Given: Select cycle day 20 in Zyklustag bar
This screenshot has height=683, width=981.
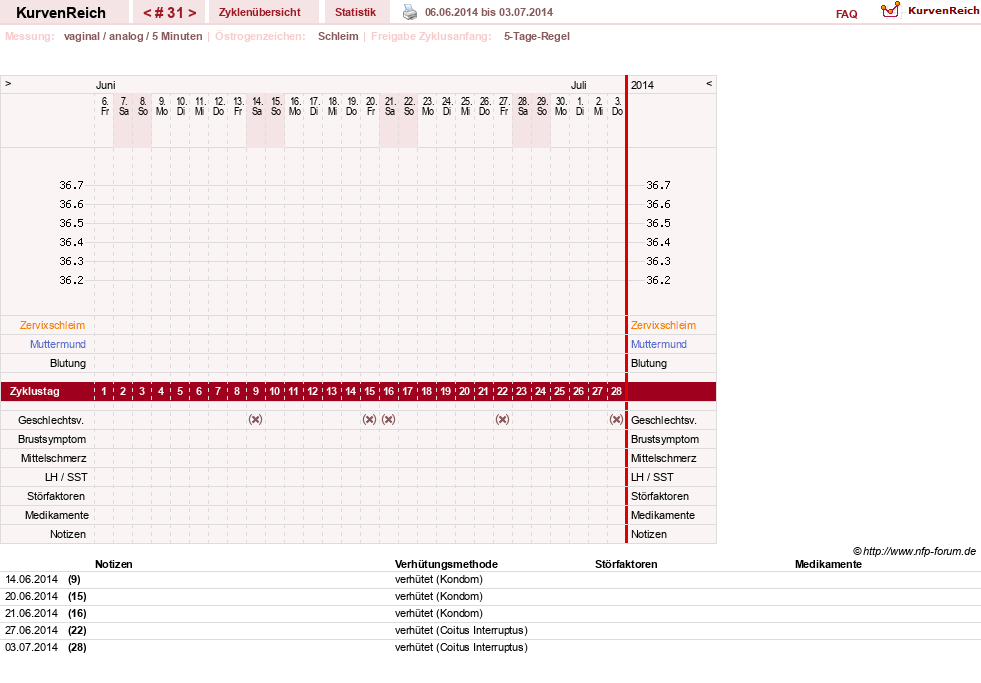Looking at the screenshot, I should click(x=464, y=392).
